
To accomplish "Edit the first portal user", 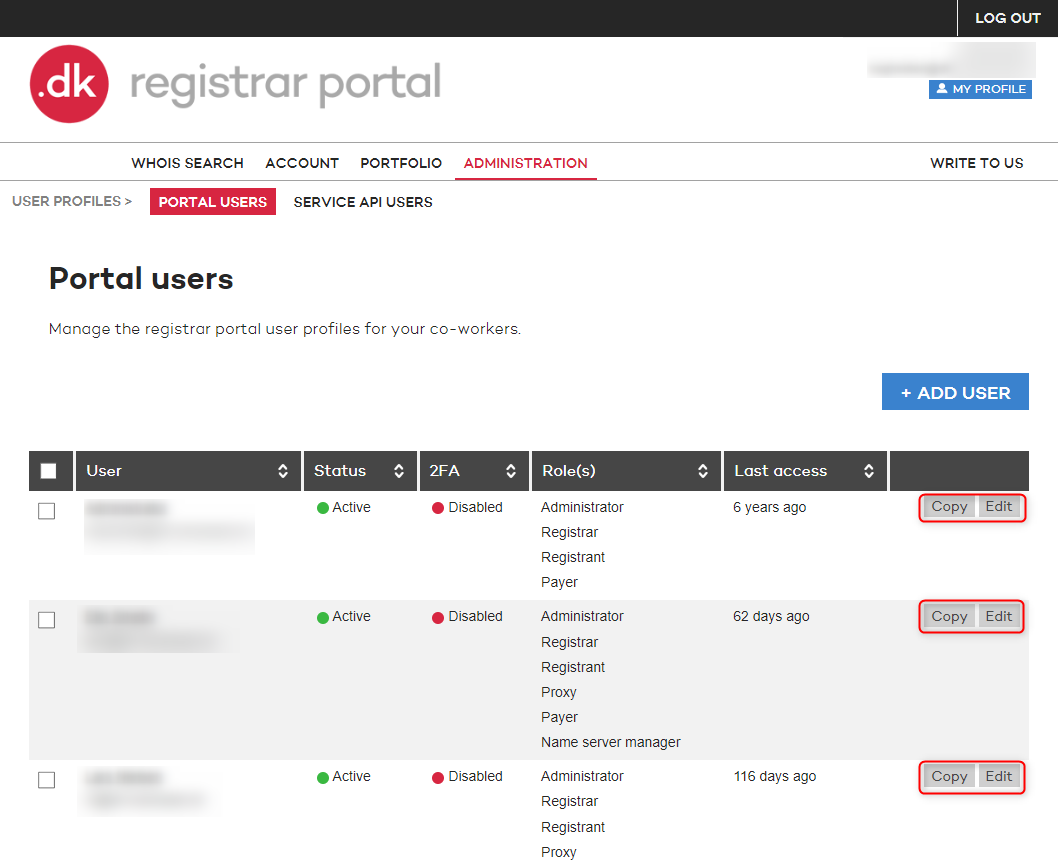I will pyautogui.click(x=997, y=506).
